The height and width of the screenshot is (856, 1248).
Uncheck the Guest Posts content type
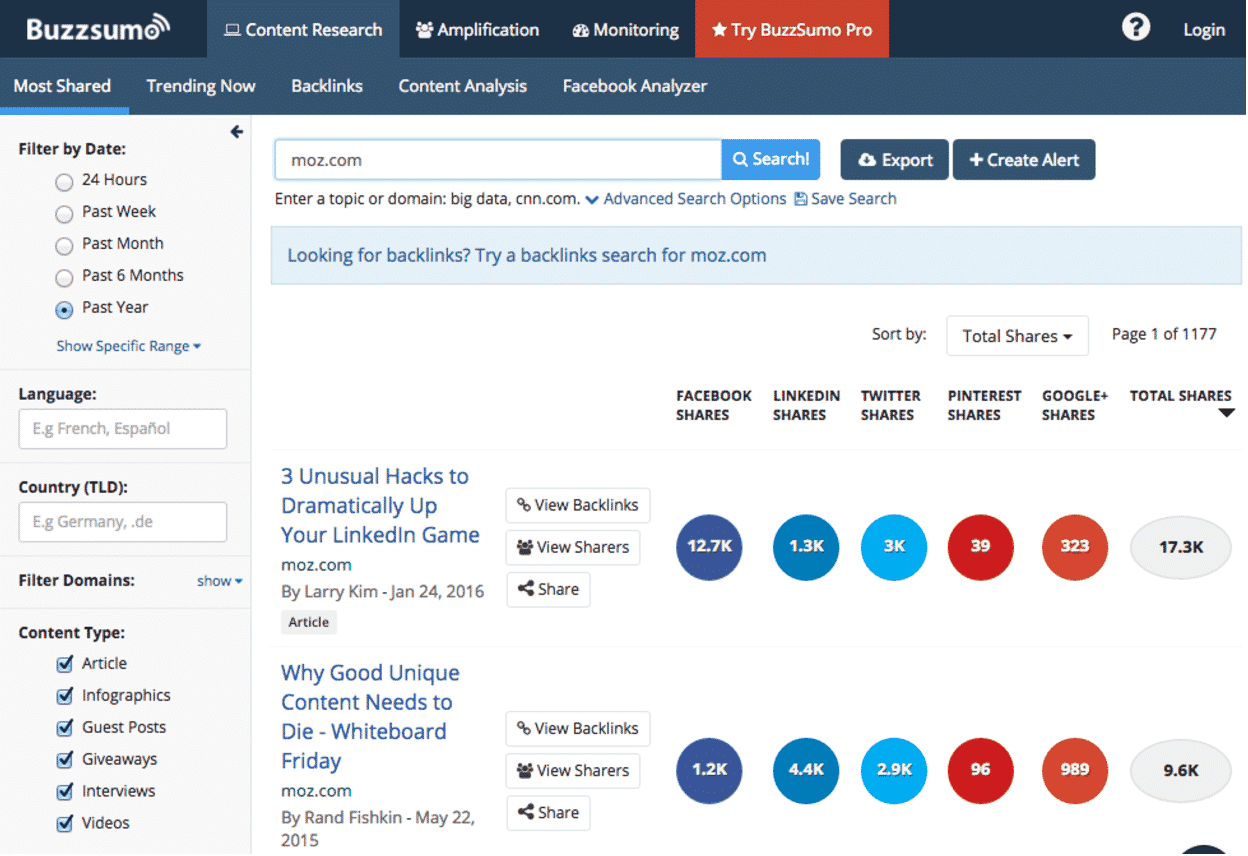pyautogui.click(x=65, y=728)
